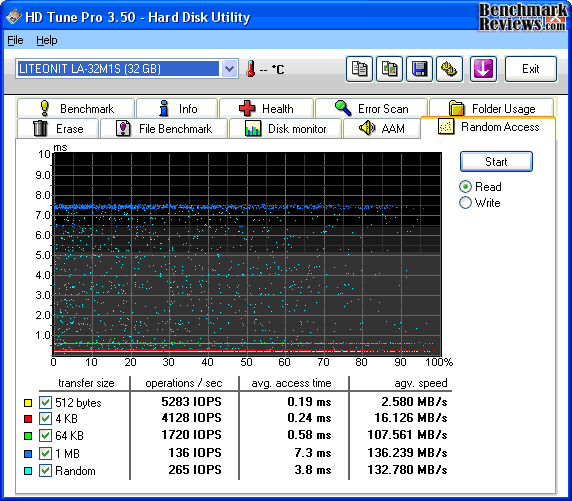572x501 pixels.
Task: Open the File menu
Action: click(x=15, y=40)
